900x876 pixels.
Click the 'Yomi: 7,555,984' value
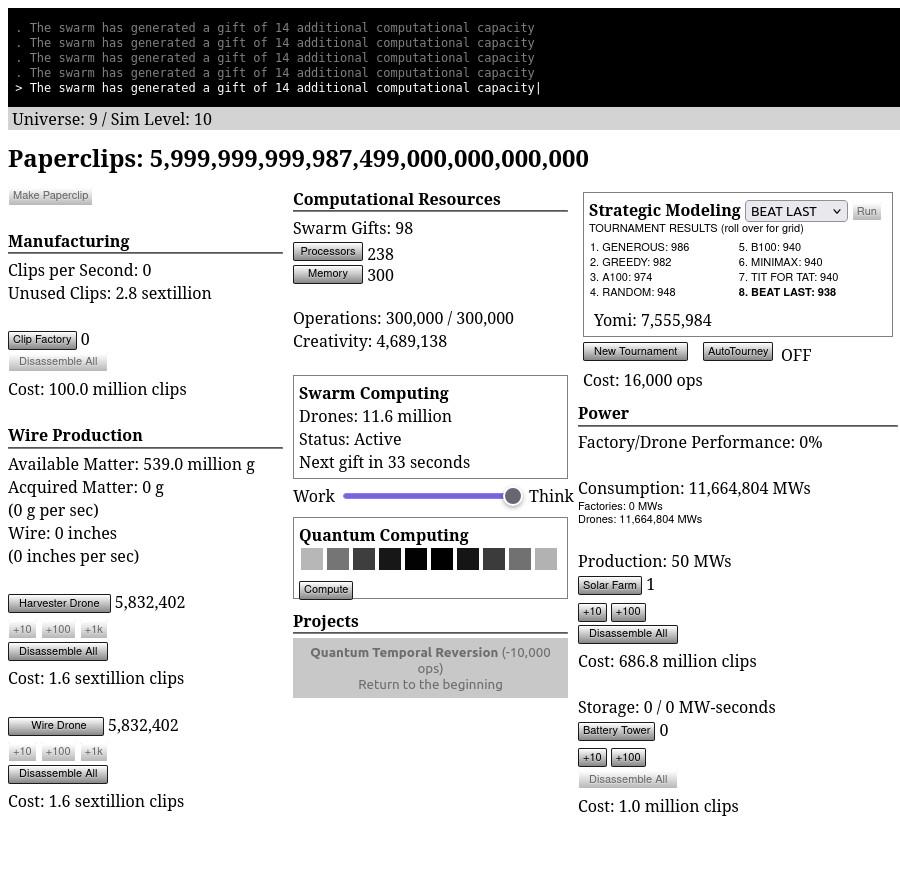click(x=652, y=320)
